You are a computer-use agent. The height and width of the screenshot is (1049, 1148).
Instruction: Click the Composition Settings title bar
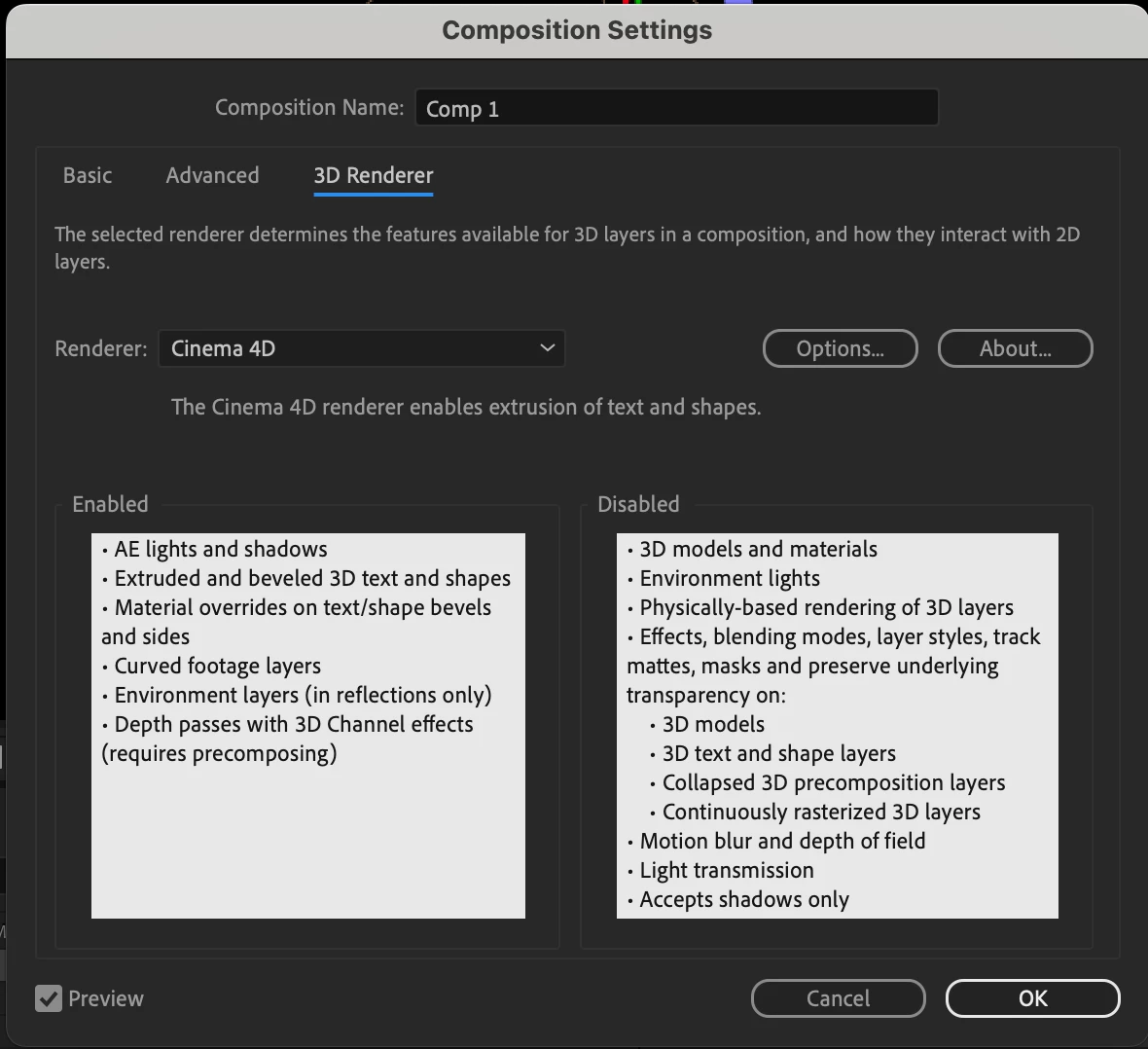[x=577, y=31]
